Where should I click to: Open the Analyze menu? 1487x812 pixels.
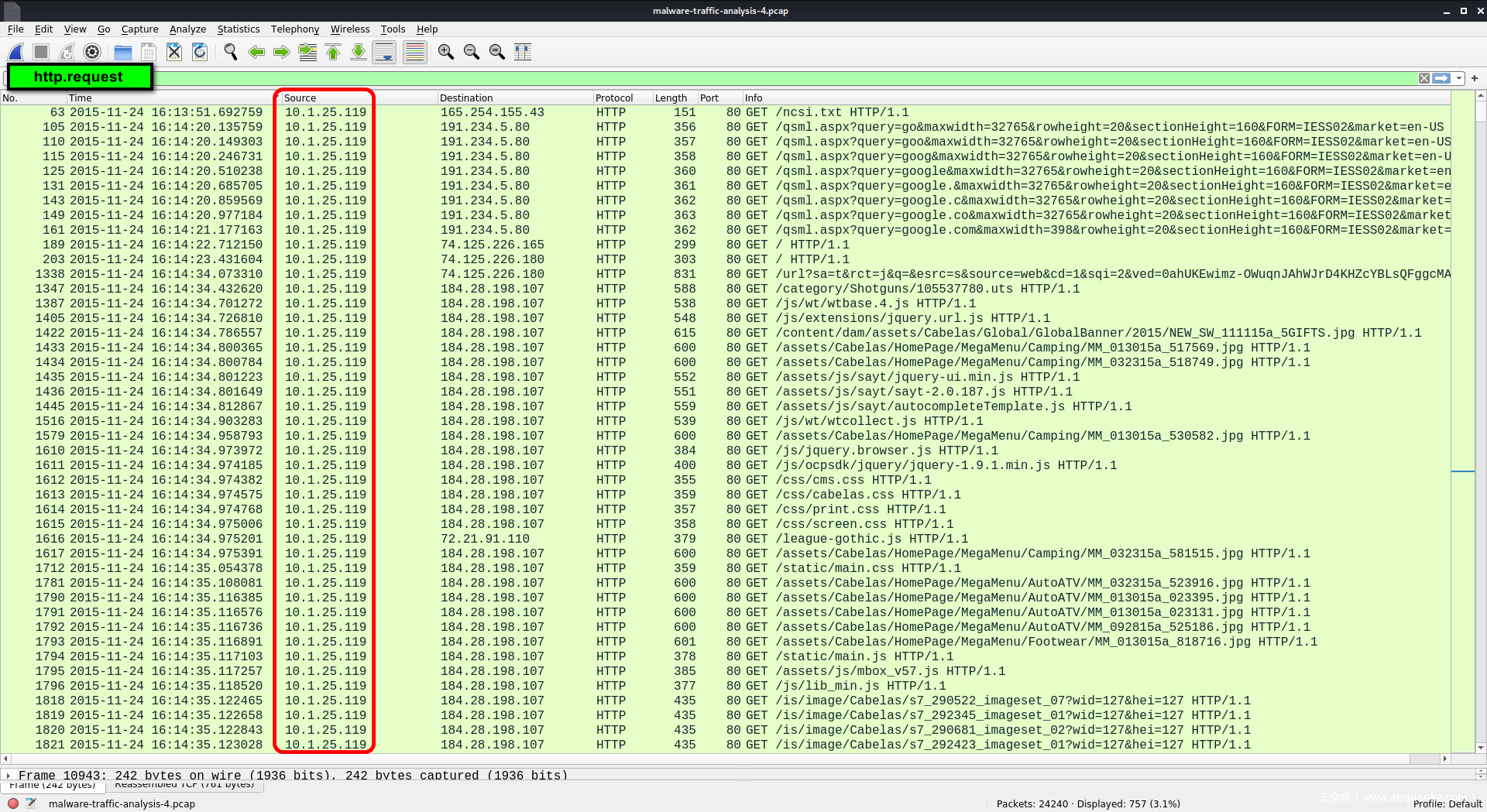[187, 29]
